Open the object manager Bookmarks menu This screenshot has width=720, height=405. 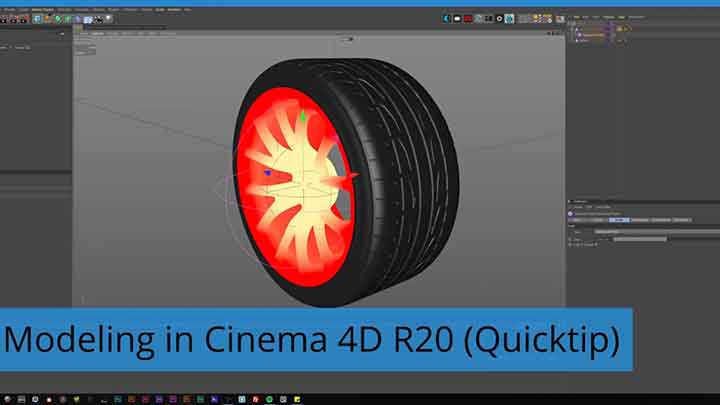point(636,17)
